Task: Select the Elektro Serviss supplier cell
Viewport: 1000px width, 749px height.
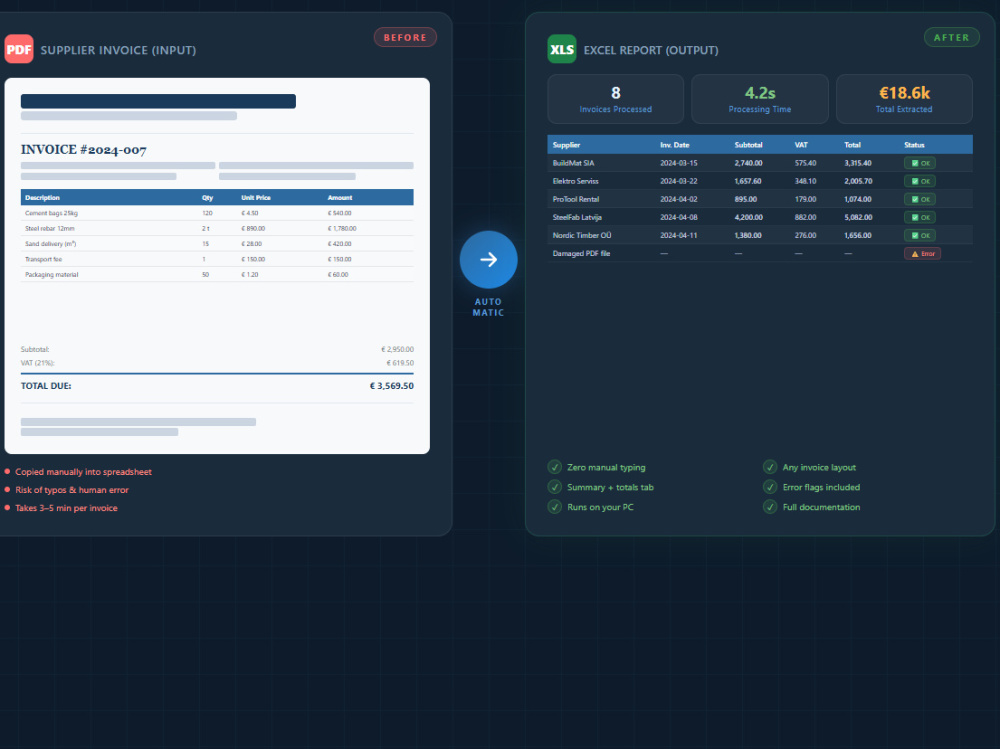Action: tap(575, 181)
